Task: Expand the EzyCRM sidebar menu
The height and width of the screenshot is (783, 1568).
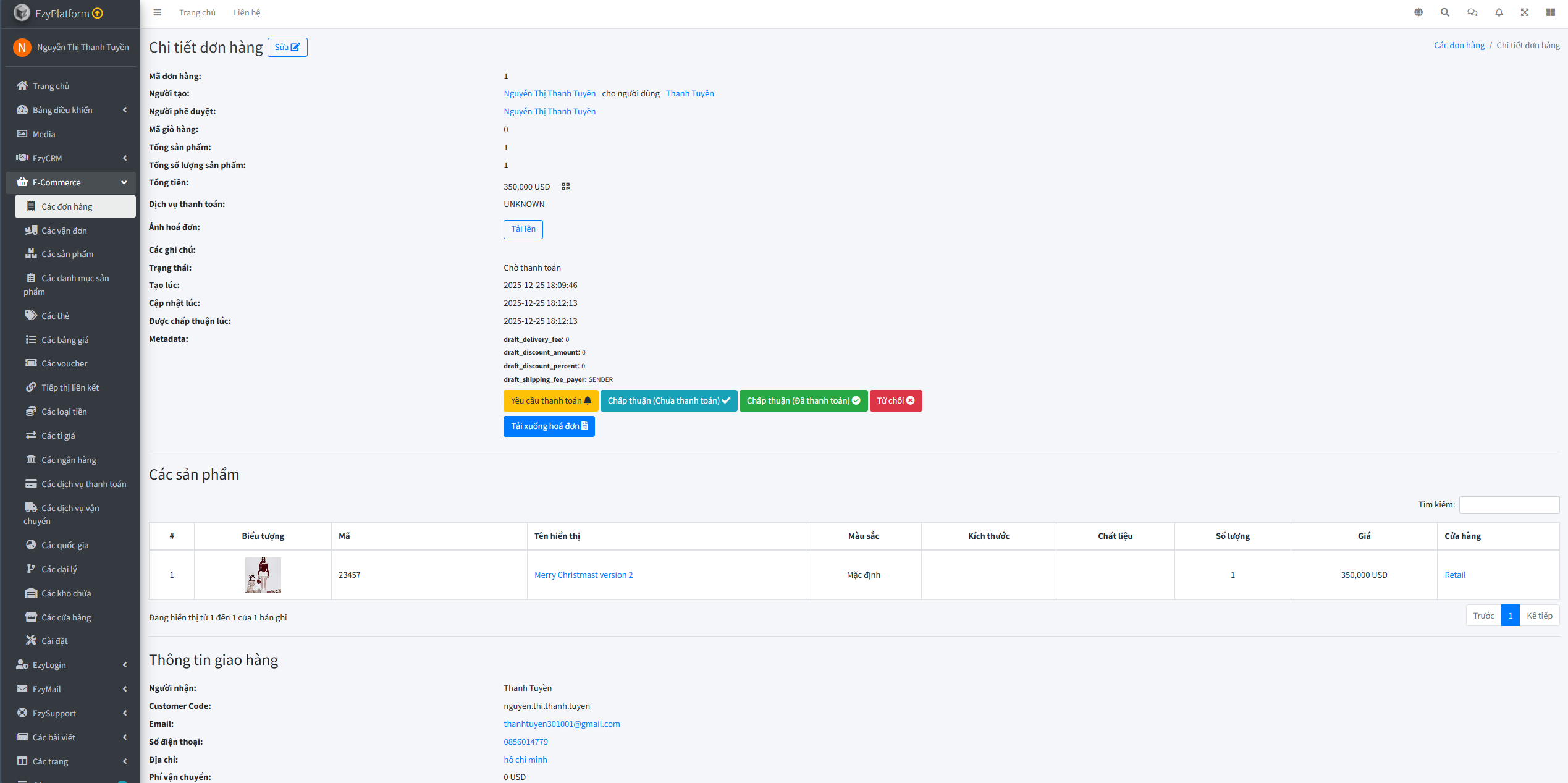Action: 124,158
